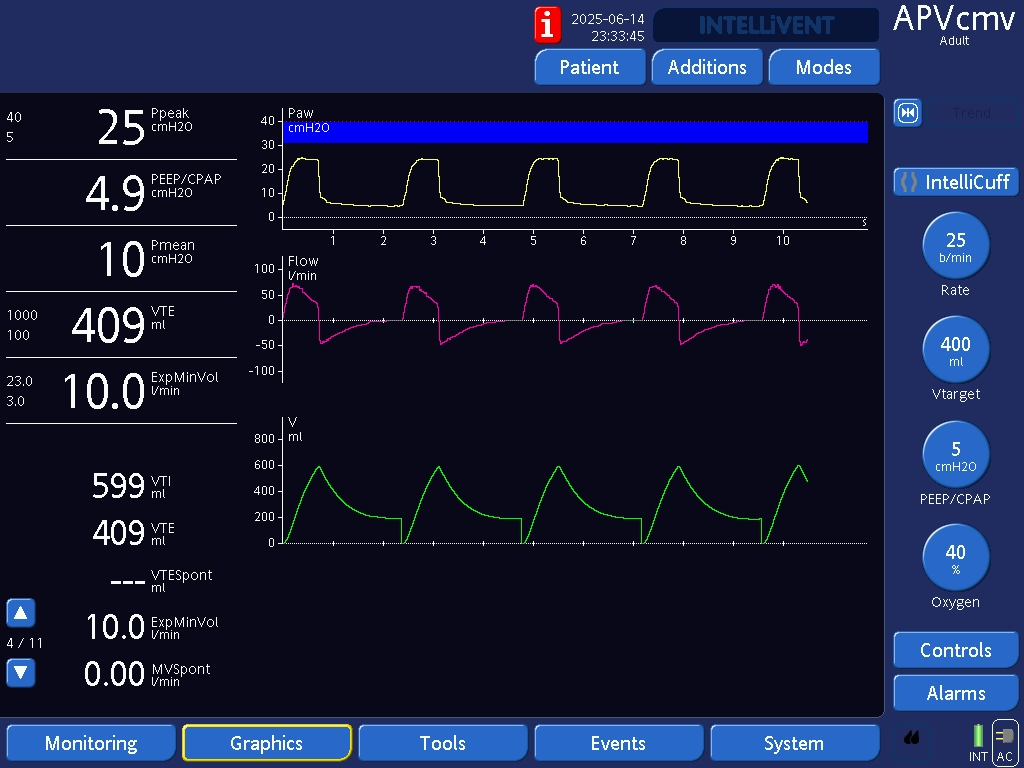Open the IntelliCuff panel

click(955, 182)
